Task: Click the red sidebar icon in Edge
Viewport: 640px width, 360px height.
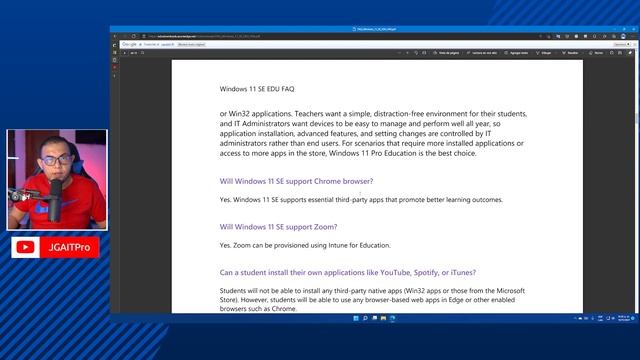Action: pyautogui.click(x=114, y=67)
